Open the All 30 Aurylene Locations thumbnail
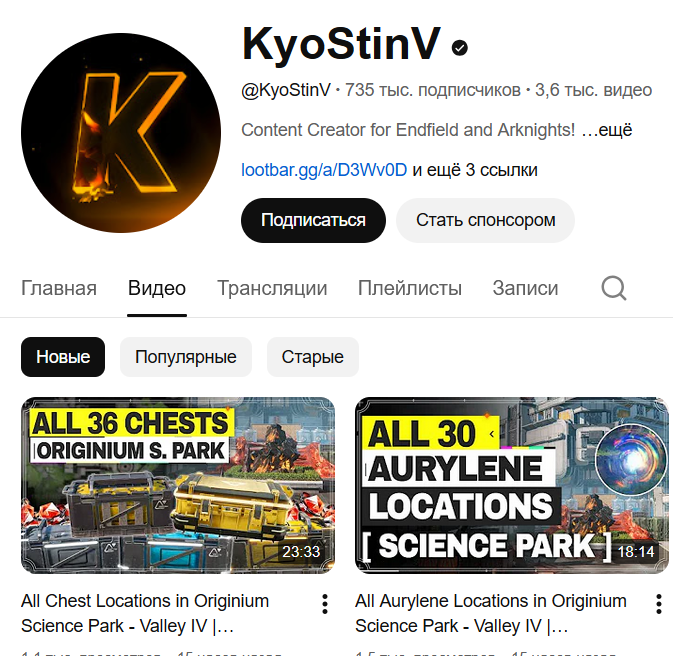The width and height of the screenshot is (673, 656). (512, 485)
